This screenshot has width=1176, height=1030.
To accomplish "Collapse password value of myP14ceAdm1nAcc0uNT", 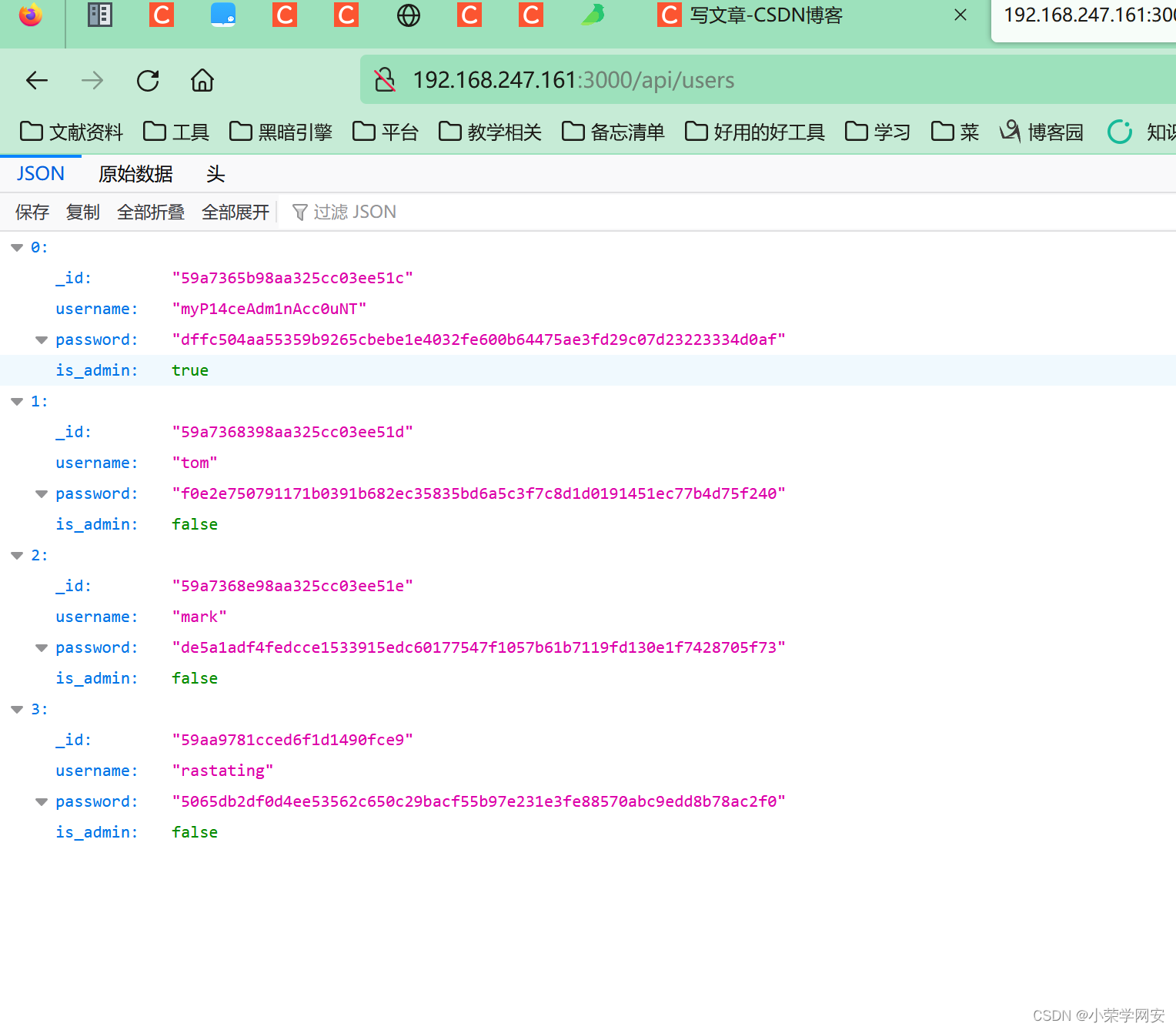I will pos(42,340).
